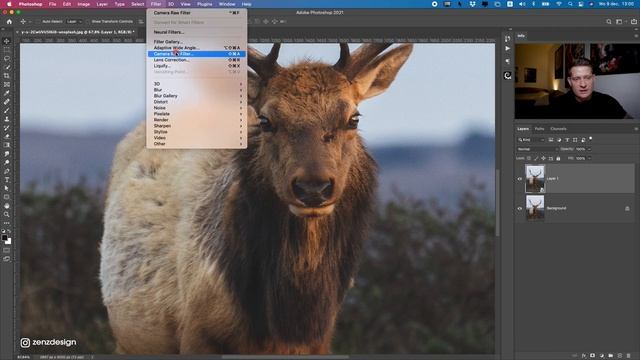Filter layers by type layer icon
Screen dimensions: 640x360
(x=567, y=140)
